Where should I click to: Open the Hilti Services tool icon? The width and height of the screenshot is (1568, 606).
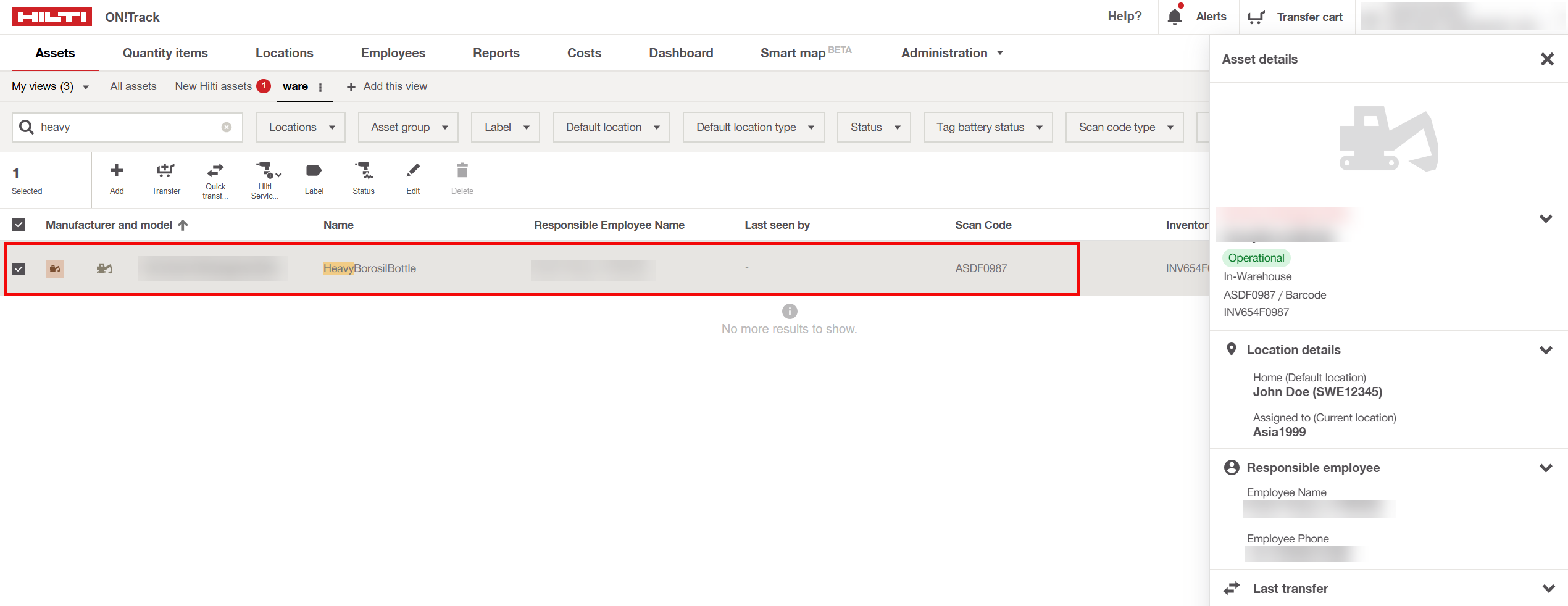266,171
